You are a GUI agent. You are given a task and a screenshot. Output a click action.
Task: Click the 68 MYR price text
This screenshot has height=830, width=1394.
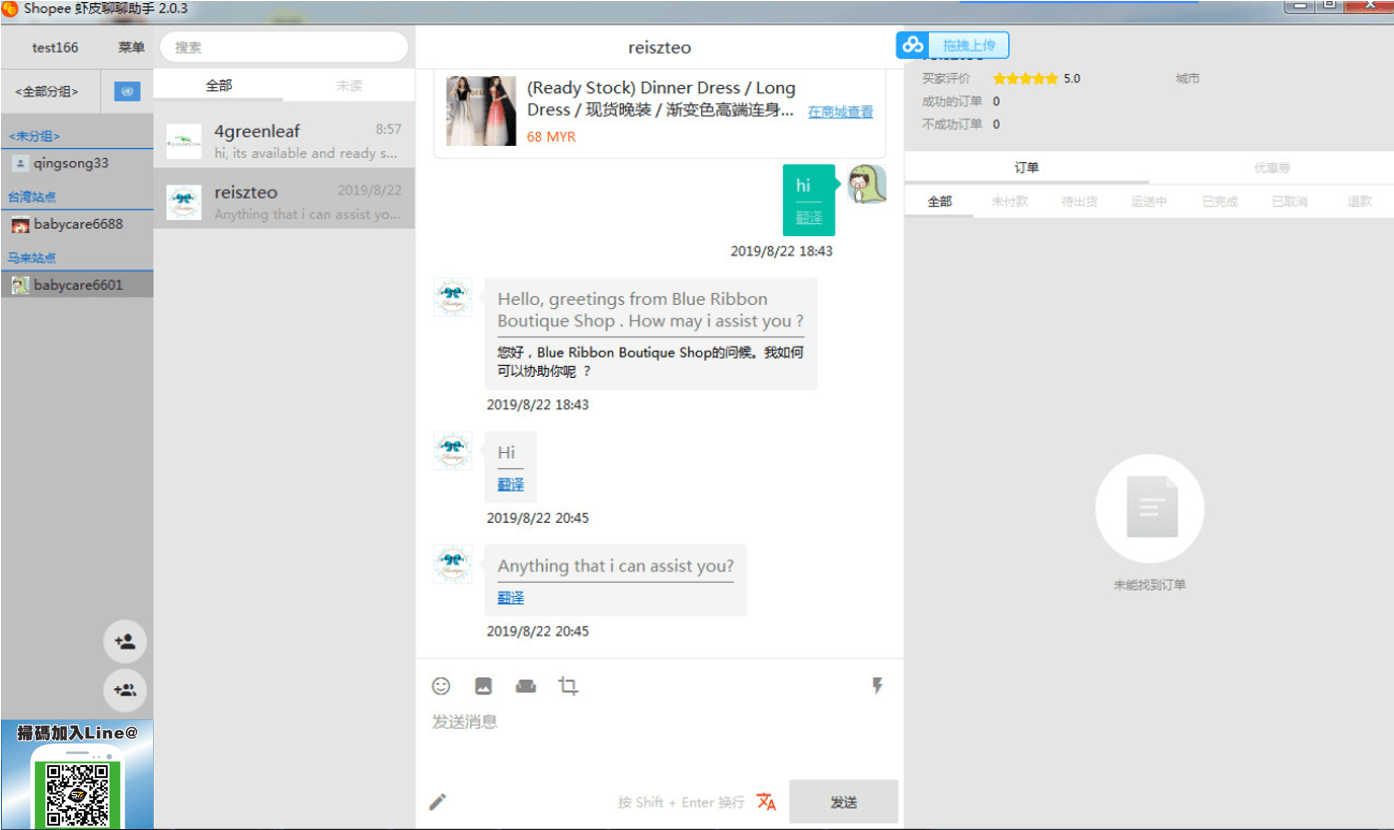(x=551, y=137)
